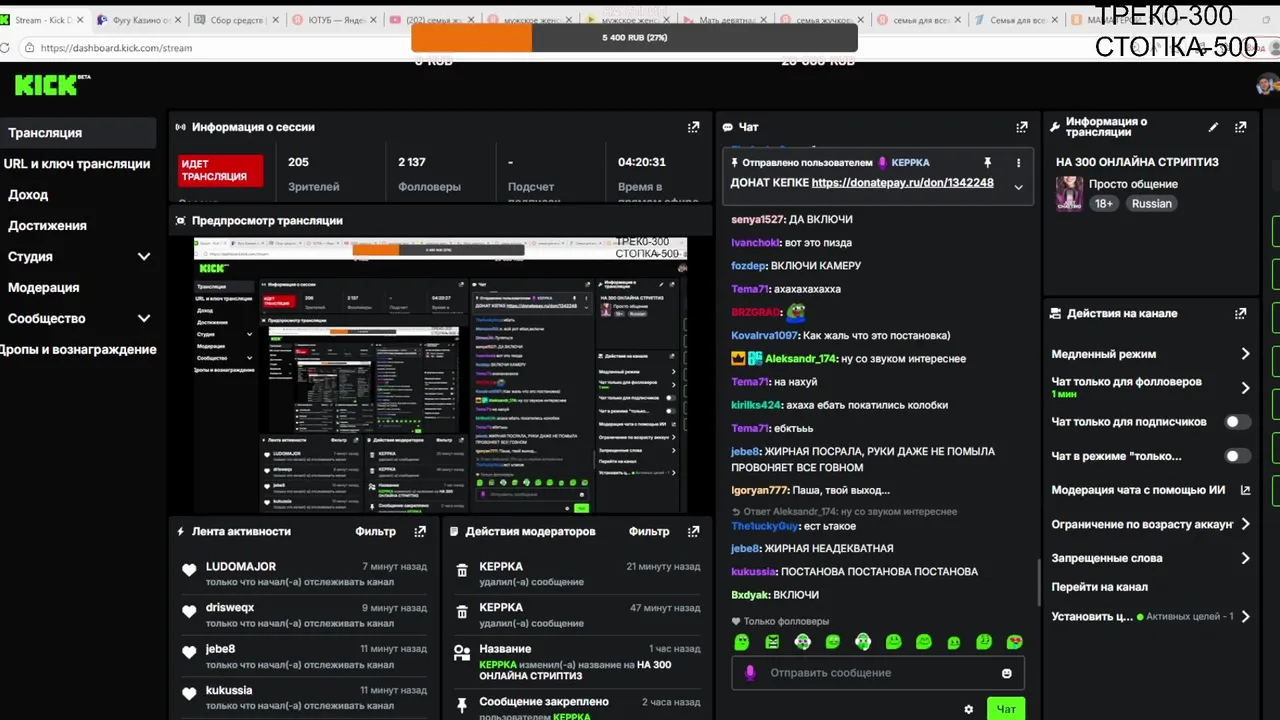The height and width of the screenshot is (720, 1280).
Task: Click Перейти на канал
Action: [x=1099, y=587]
